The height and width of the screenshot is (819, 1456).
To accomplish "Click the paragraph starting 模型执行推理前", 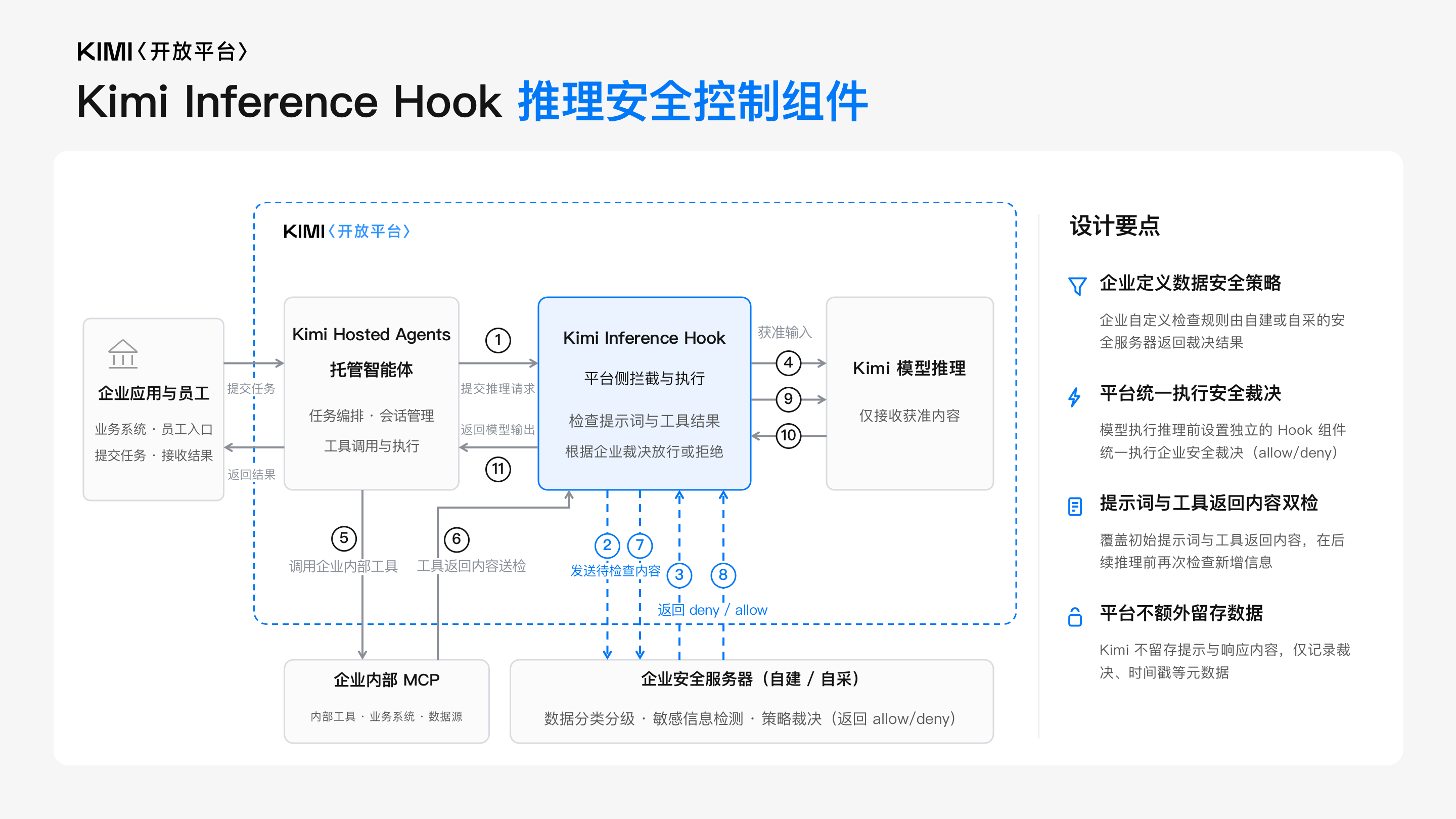I will [x=1222, y=441].
